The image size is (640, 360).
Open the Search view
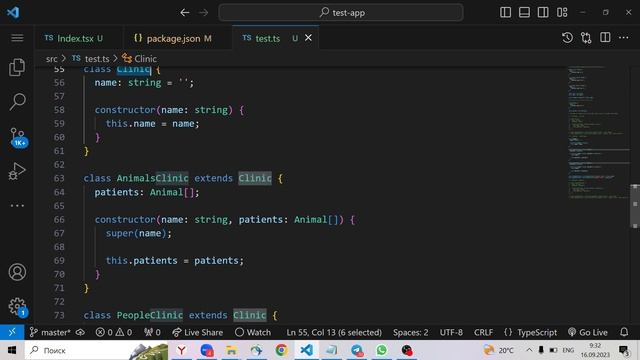point(17,101)
